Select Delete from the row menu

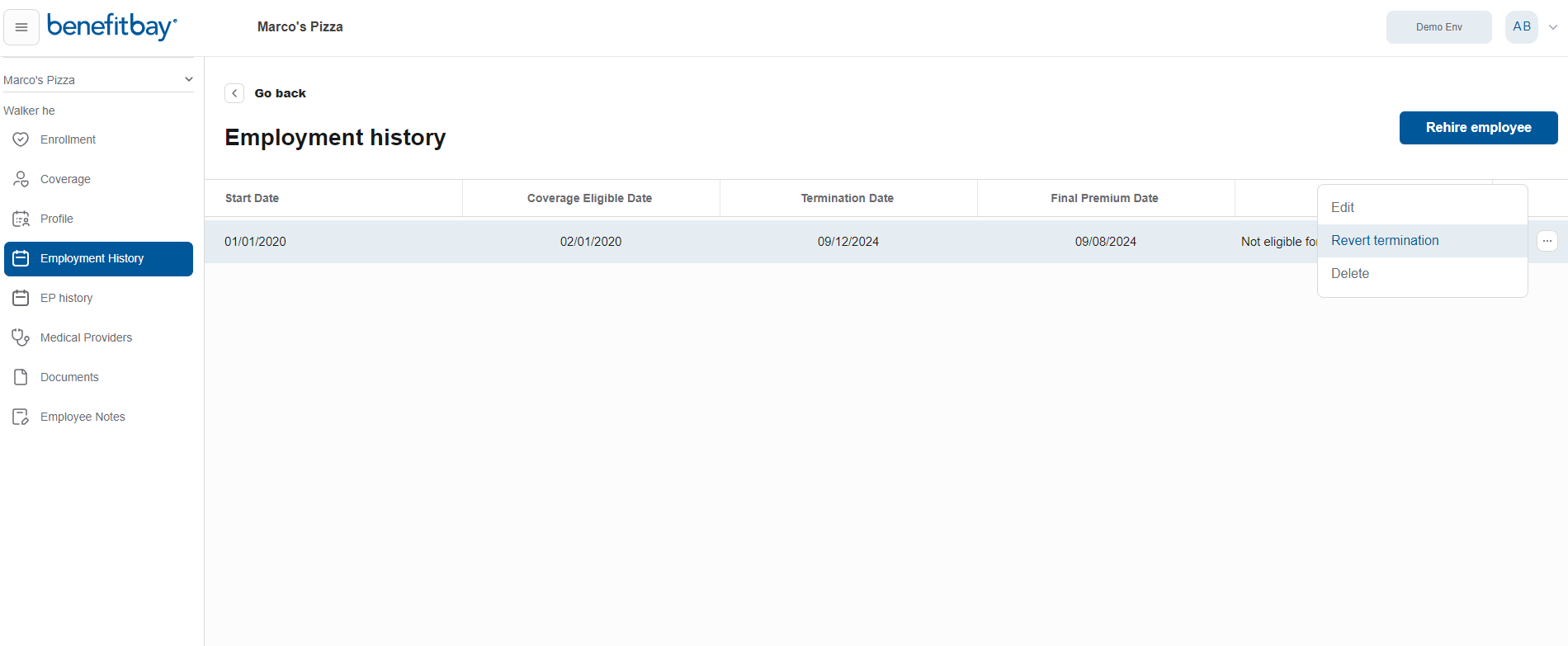pos(1350,274)
